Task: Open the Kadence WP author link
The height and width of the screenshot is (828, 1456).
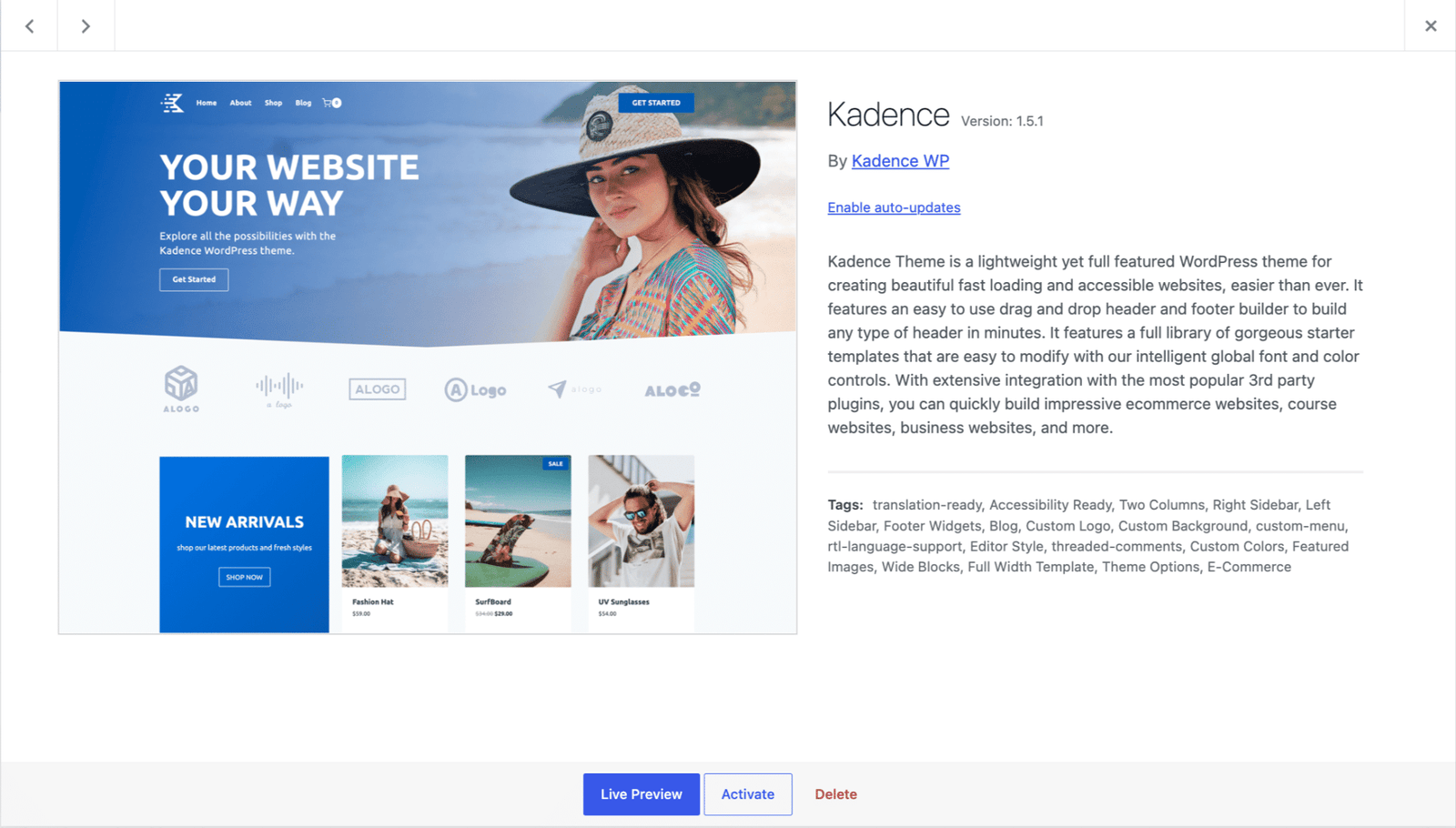Action: (x=900, y=161)
